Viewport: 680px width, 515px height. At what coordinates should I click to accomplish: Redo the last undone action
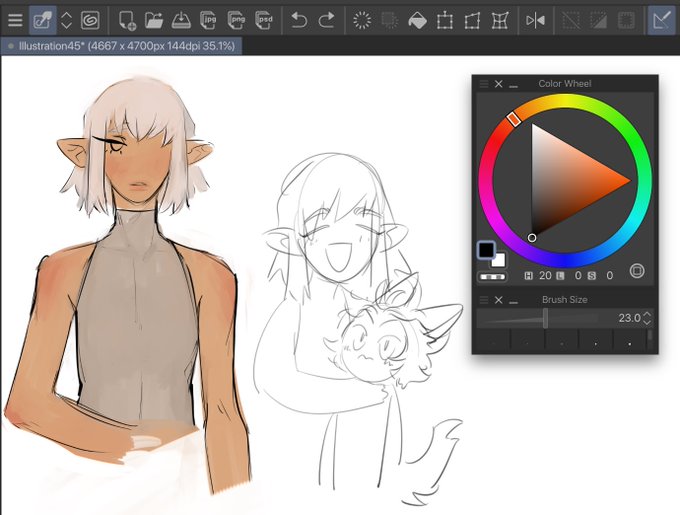pos(326,20)
